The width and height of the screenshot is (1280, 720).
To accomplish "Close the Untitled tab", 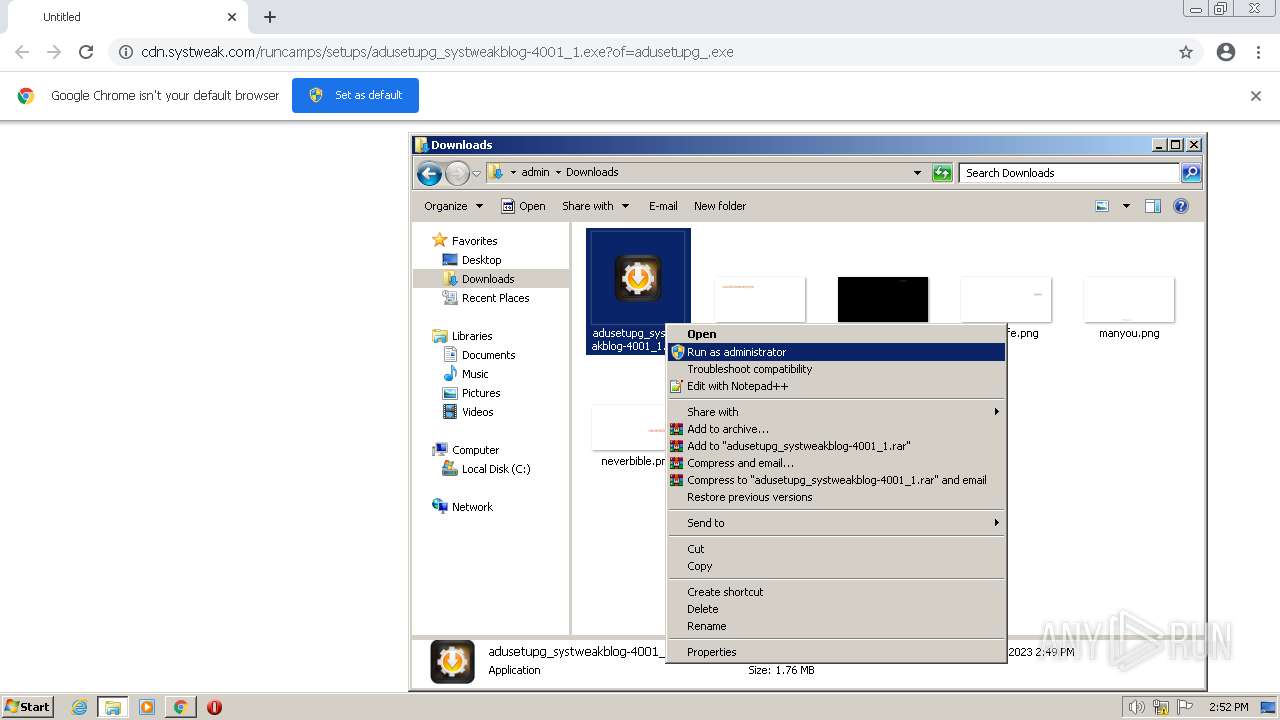I will [x=232, y=17].
